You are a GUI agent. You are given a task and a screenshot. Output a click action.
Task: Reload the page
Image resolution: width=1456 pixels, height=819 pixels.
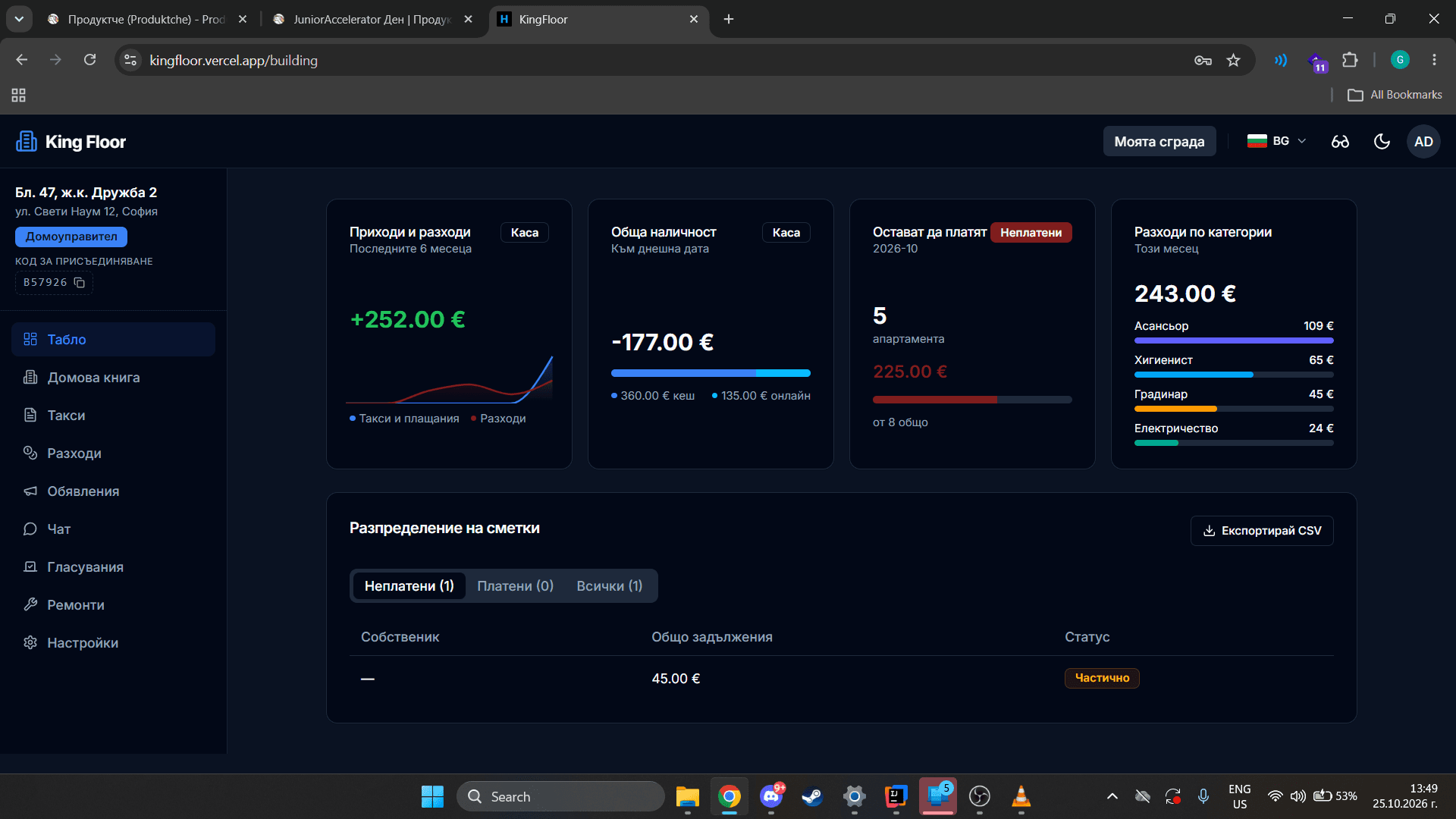click(89, 60)
